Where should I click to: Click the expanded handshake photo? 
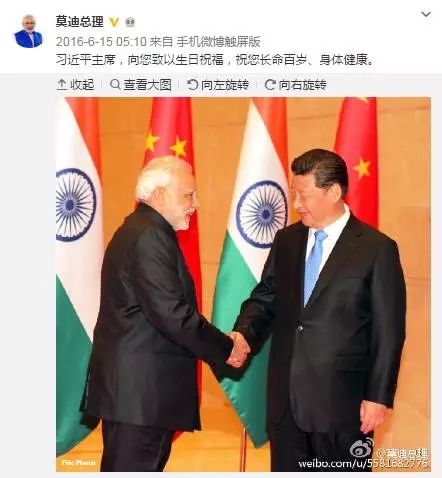(x=243, y=284)
